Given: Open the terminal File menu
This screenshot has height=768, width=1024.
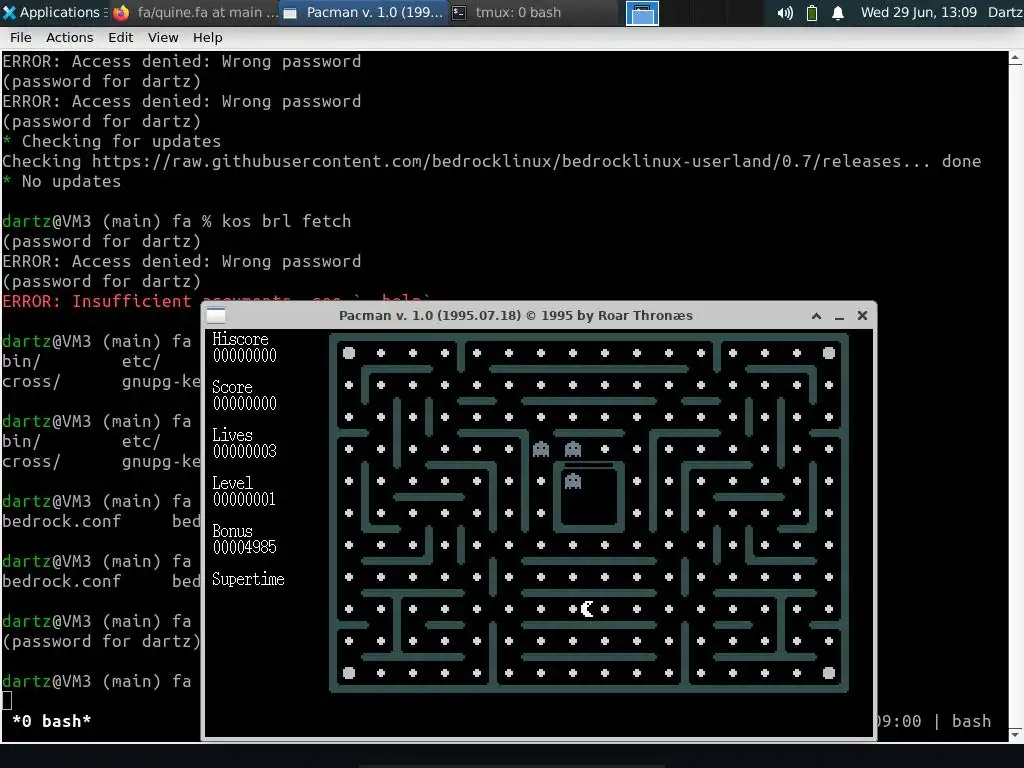Looking at the screenshot, I should pos(20,37).
